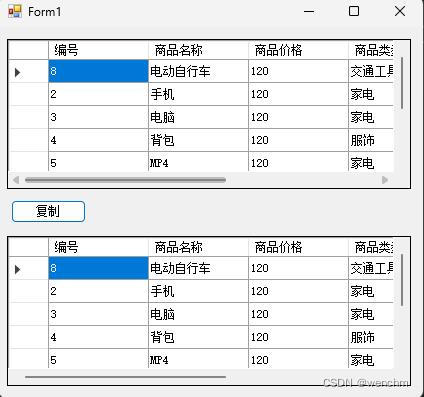Click 商品价格 column header in bottom grid
Image resolution: width=424 pixels, height=397 pixels.
coord(298,248)
